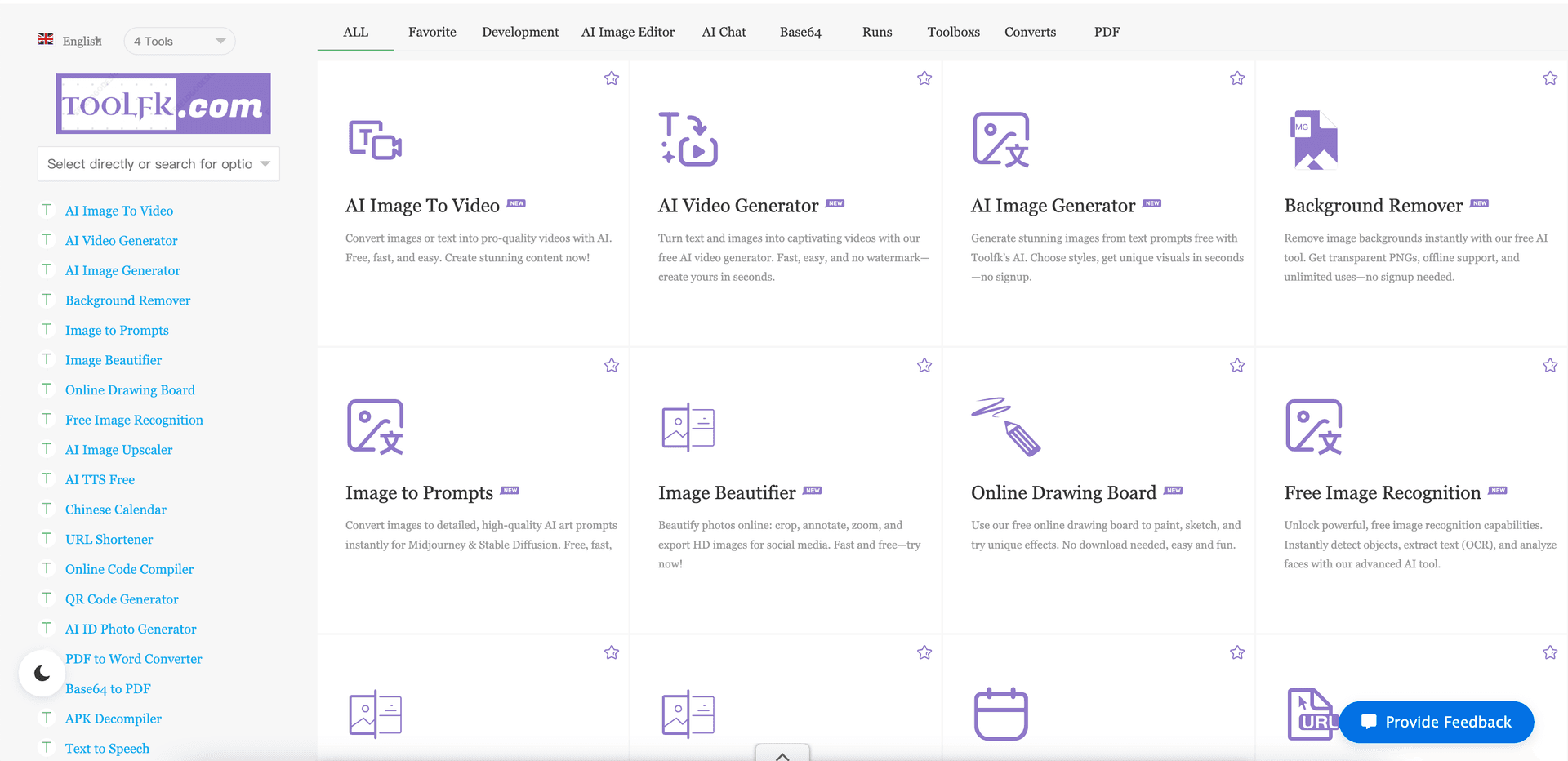Open the PDF tab
The image size is (1568, 761).
click(1107, 32)
